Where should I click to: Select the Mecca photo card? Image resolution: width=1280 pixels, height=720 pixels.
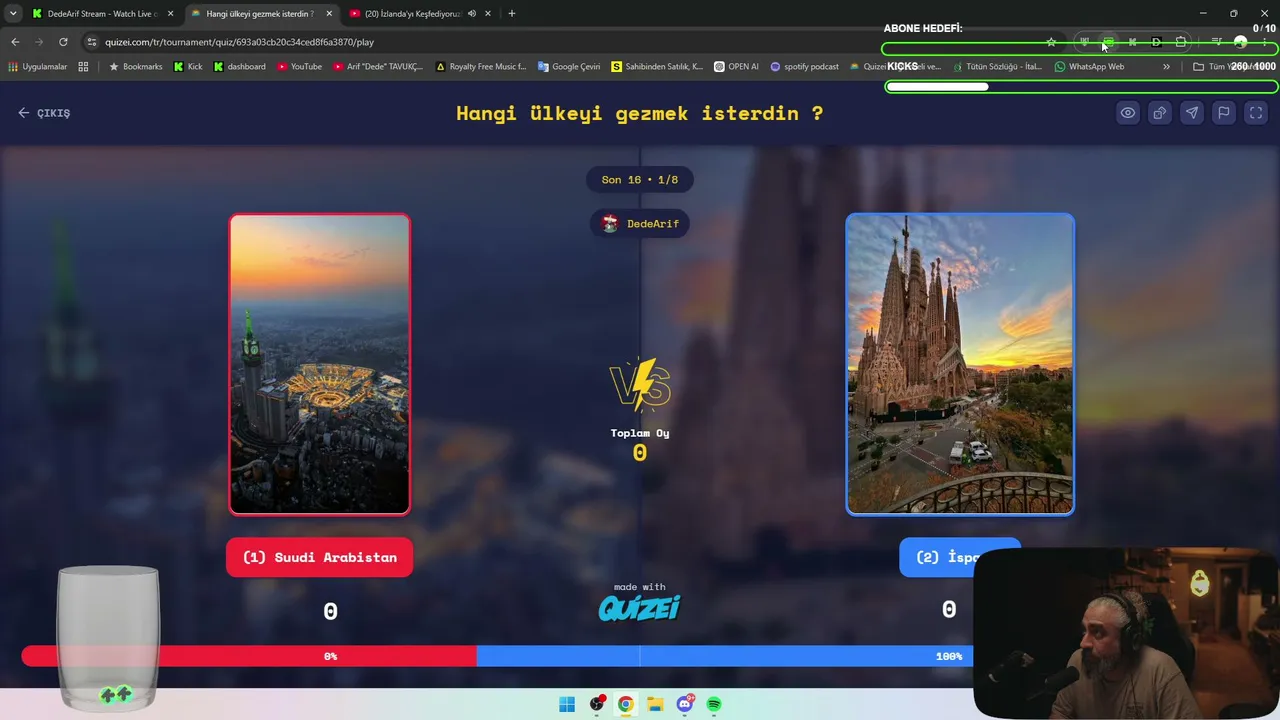click(320, 364)
